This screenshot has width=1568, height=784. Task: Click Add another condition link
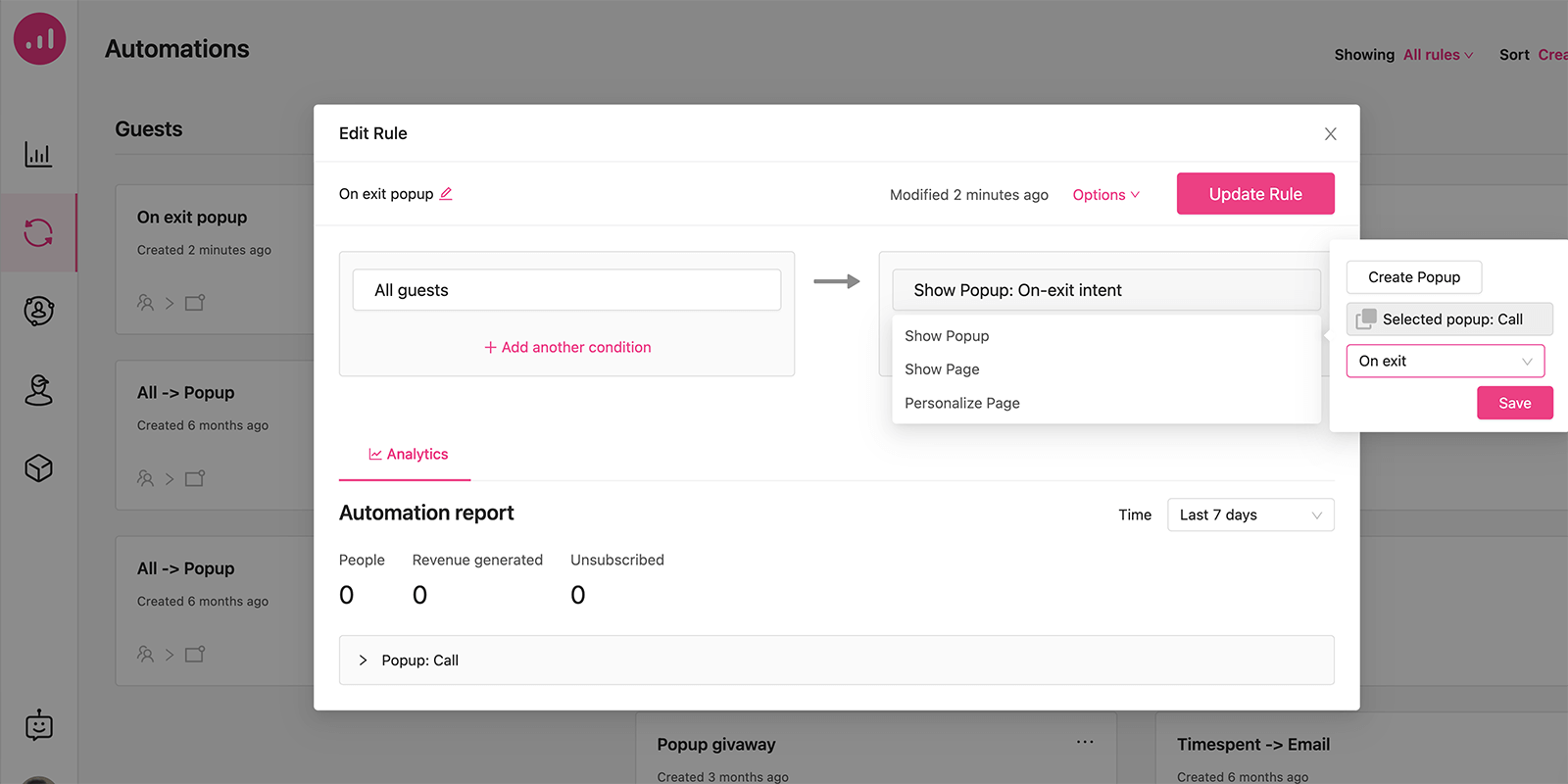[567, 348]
